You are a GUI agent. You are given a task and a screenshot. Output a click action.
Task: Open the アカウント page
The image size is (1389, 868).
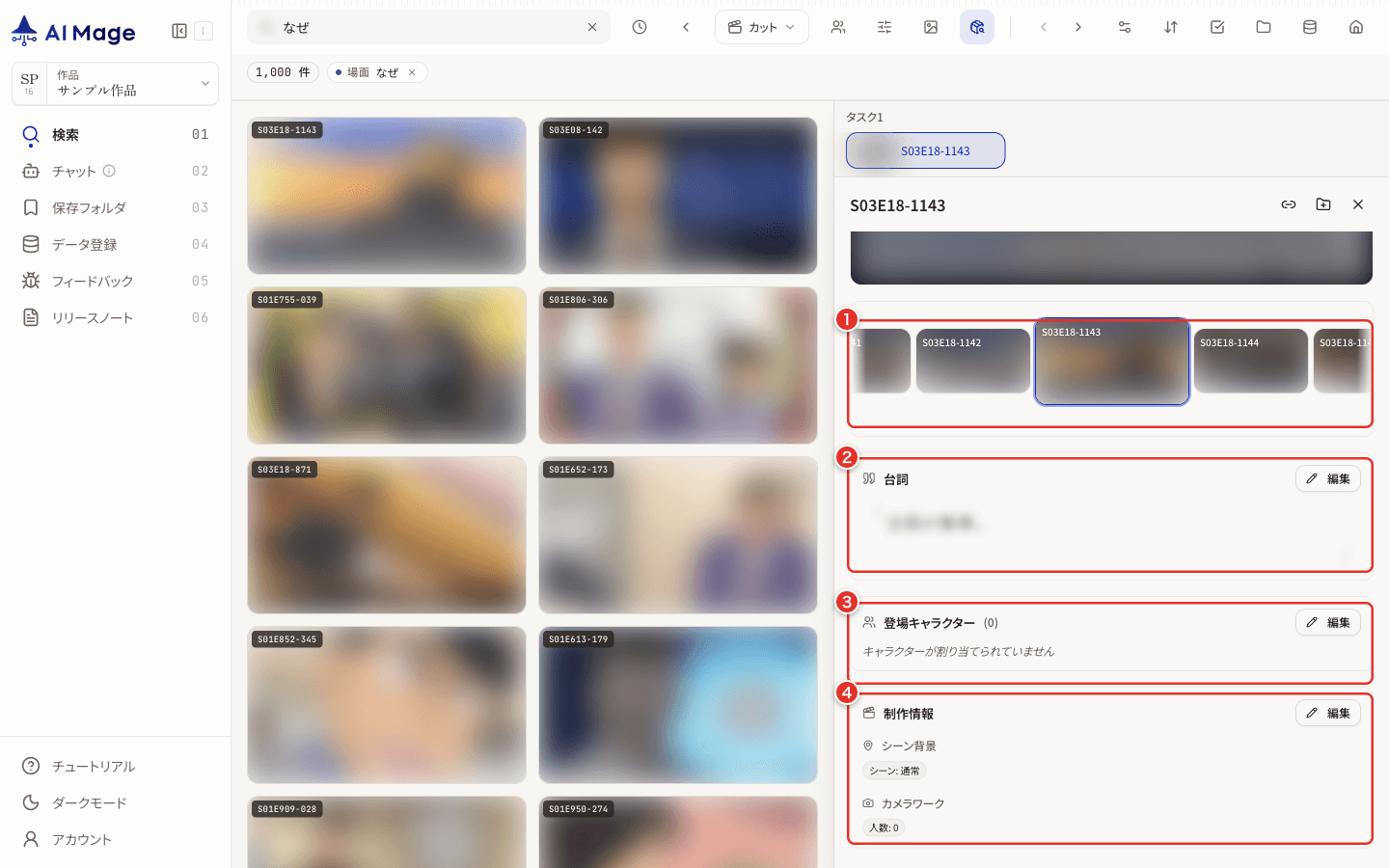point(115,839)
